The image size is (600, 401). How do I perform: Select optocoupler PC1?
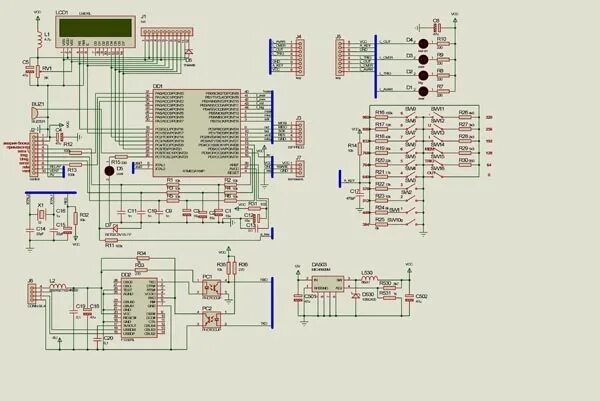211,287
